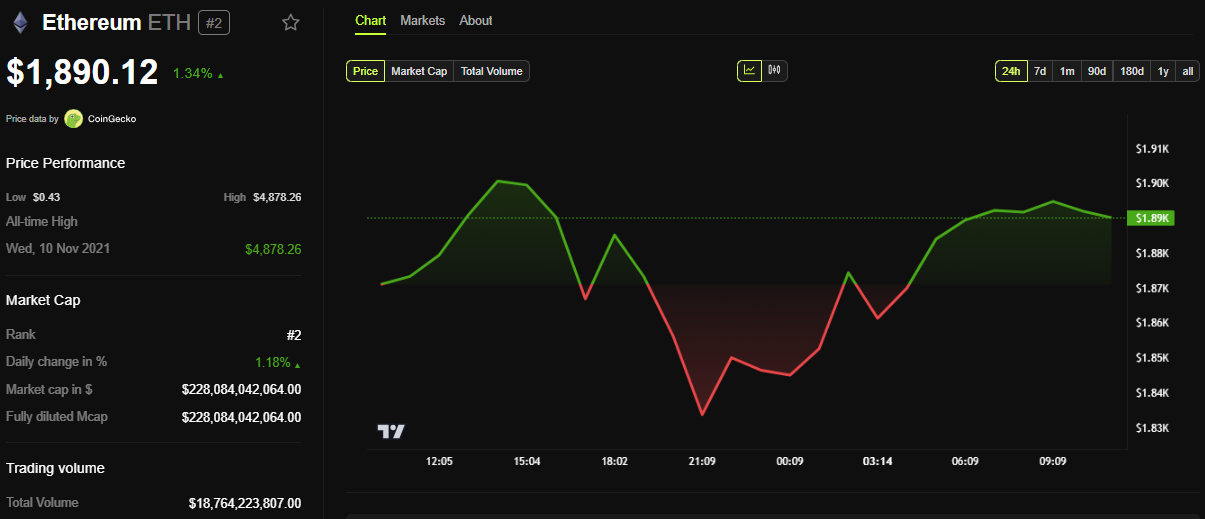Click the $1.91K price axis label
Viewport: 1205px width, 519px height.
click(x=1152, y=149)
